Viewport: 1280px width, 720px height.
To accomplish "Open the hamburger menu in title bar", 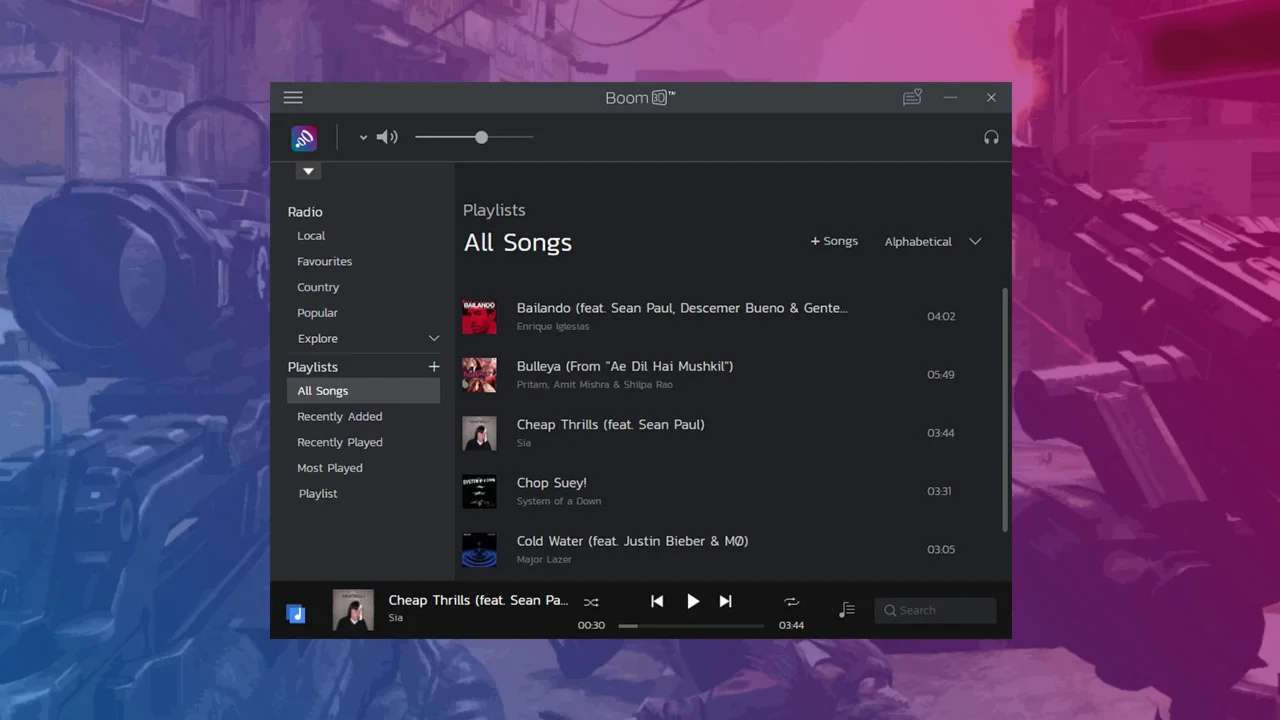I will tap(293, 97).
